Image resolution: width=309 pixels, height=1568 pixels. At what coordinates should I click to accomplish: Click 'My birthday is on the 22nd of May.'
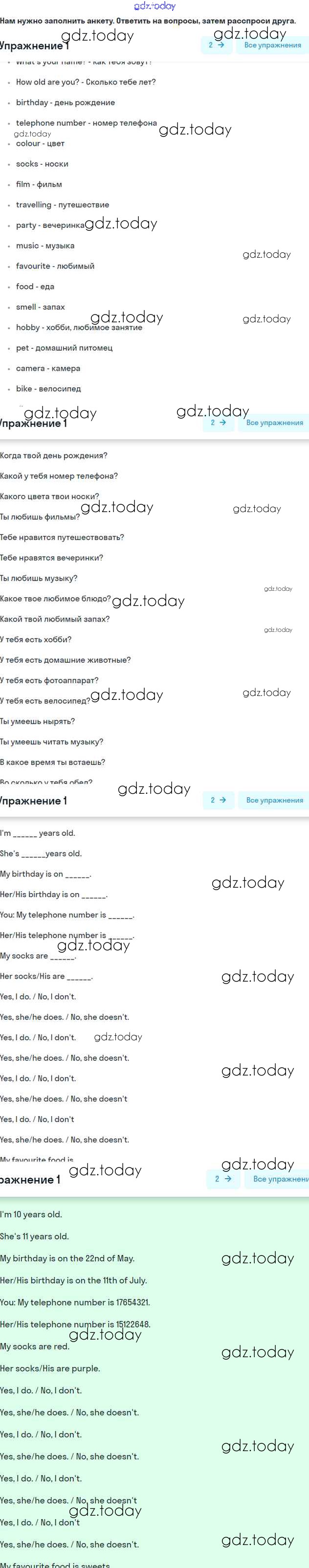point(67,1258)
